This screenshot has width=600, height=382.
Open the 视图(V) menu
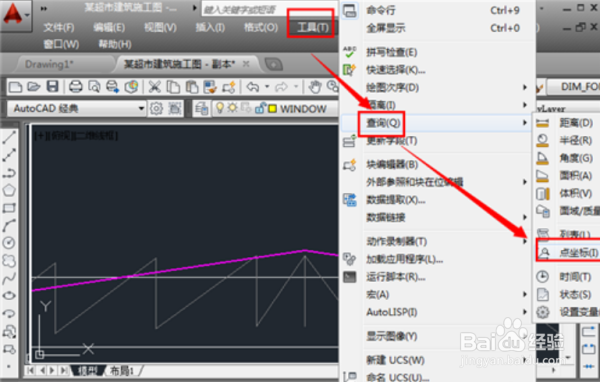pos(160,28)
